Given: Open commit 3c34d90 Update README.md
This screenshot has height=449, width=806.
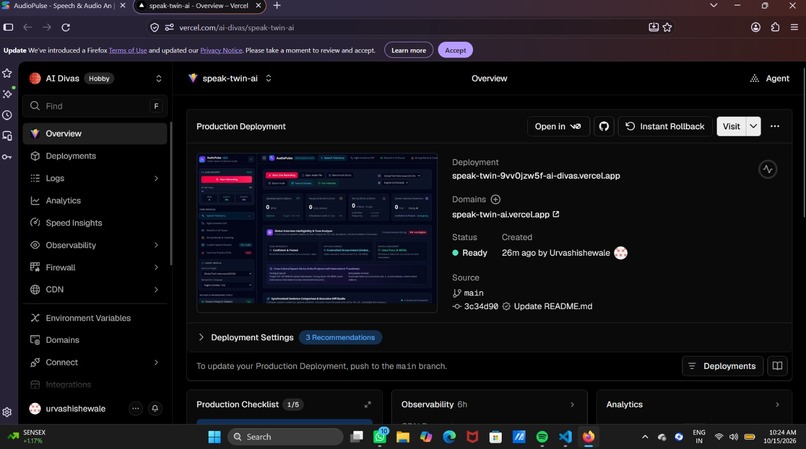Looking at the screenshot, I should 522,307.
